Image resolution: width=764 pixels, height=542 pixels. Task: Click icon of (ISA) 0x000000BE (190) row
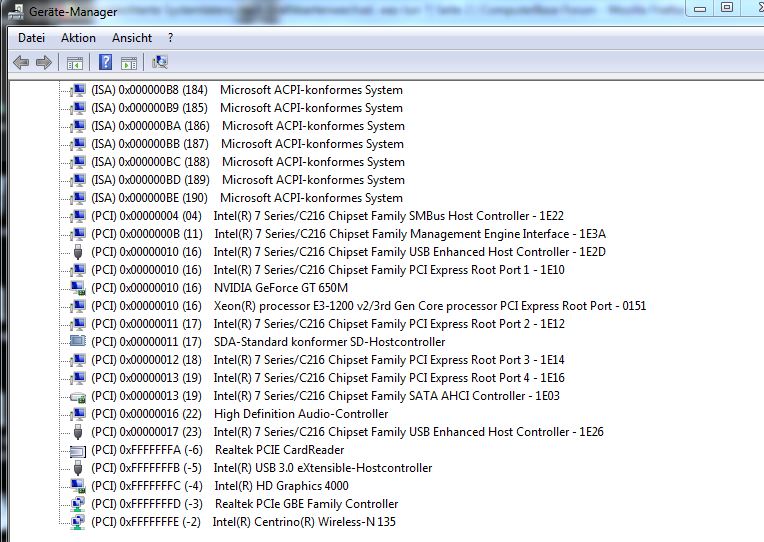click(x=78, y=198)
